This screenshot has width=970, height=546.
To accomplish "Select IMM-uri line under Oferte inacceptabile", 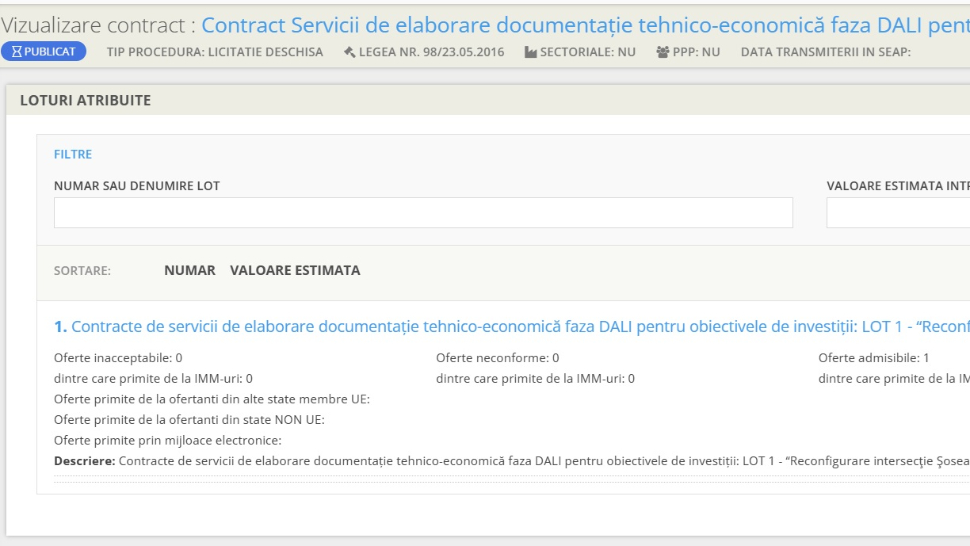I will [153, 378].
